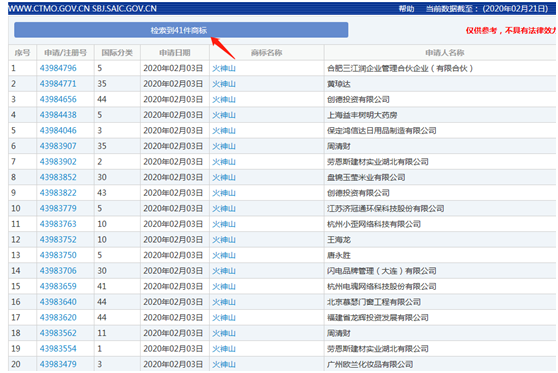This screenshot has width=558, height=373.
Task: Open registration number 43984438
Action: pos(58,115)
